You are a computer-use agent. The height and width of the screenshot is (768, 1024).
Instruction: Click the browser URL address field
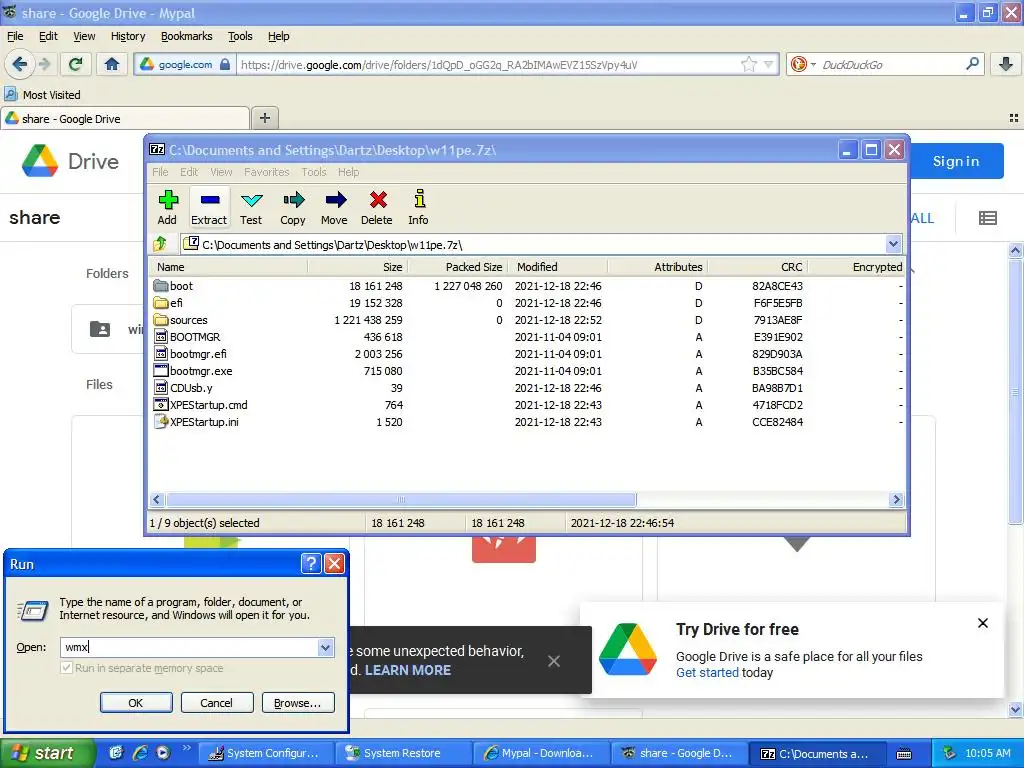[488, 65]
